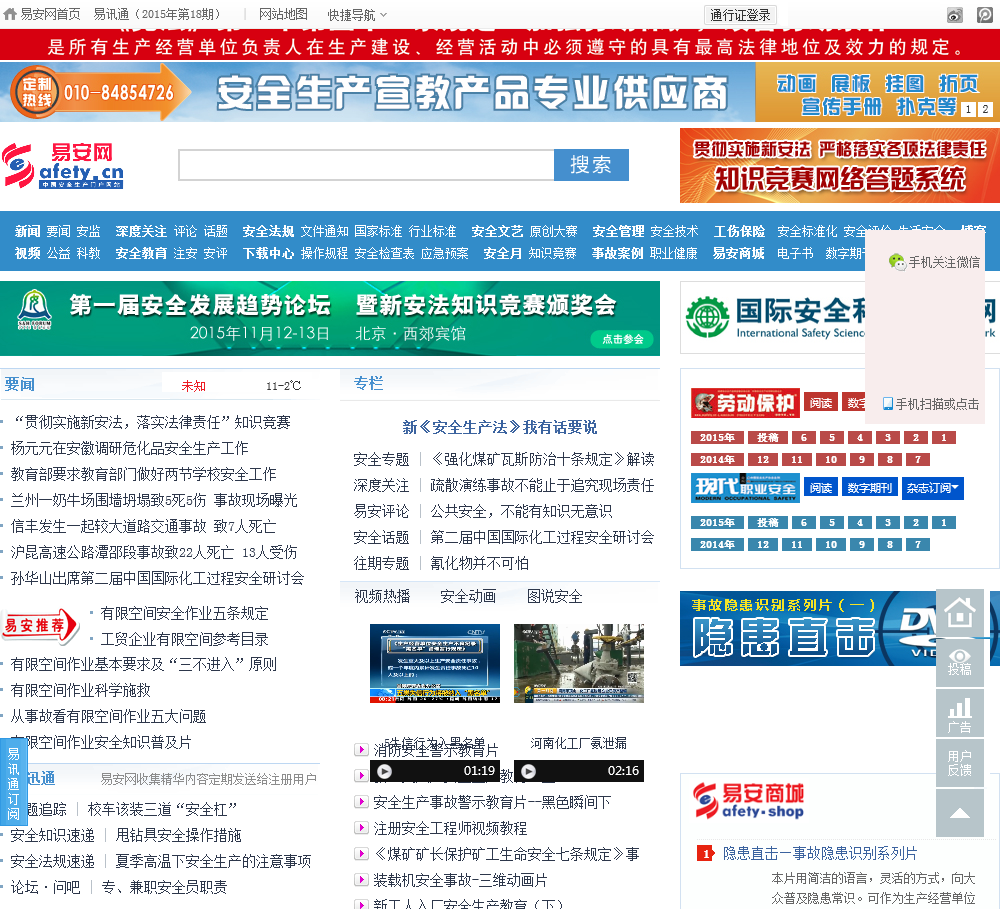The width and height of the screenshot is (1000, 909).
Task: Open 下载中心 in the navigation bar
Action: point(268,253)
